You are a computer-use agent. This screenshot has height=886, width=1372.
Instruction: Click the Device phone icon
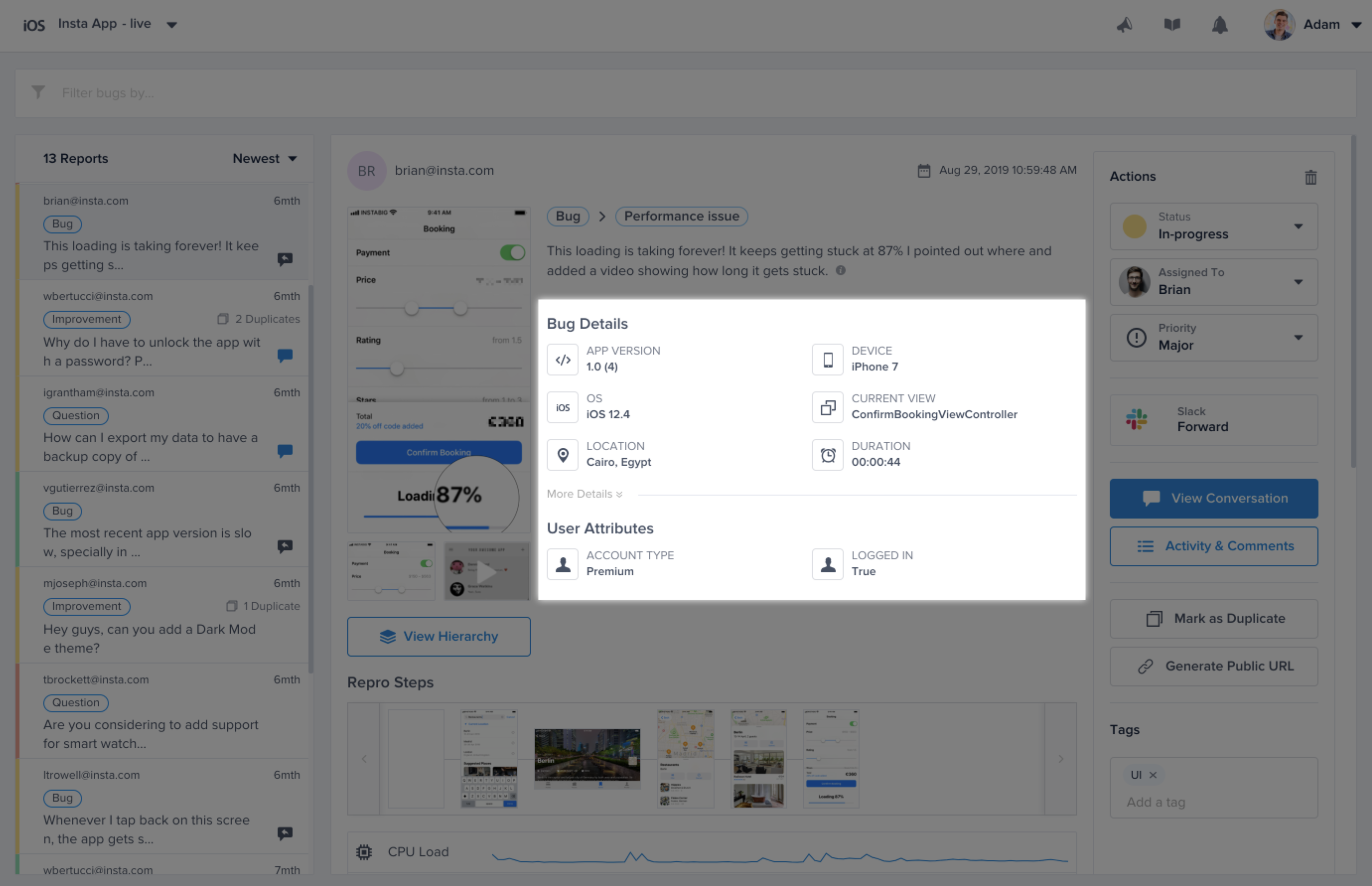(828, 359)
